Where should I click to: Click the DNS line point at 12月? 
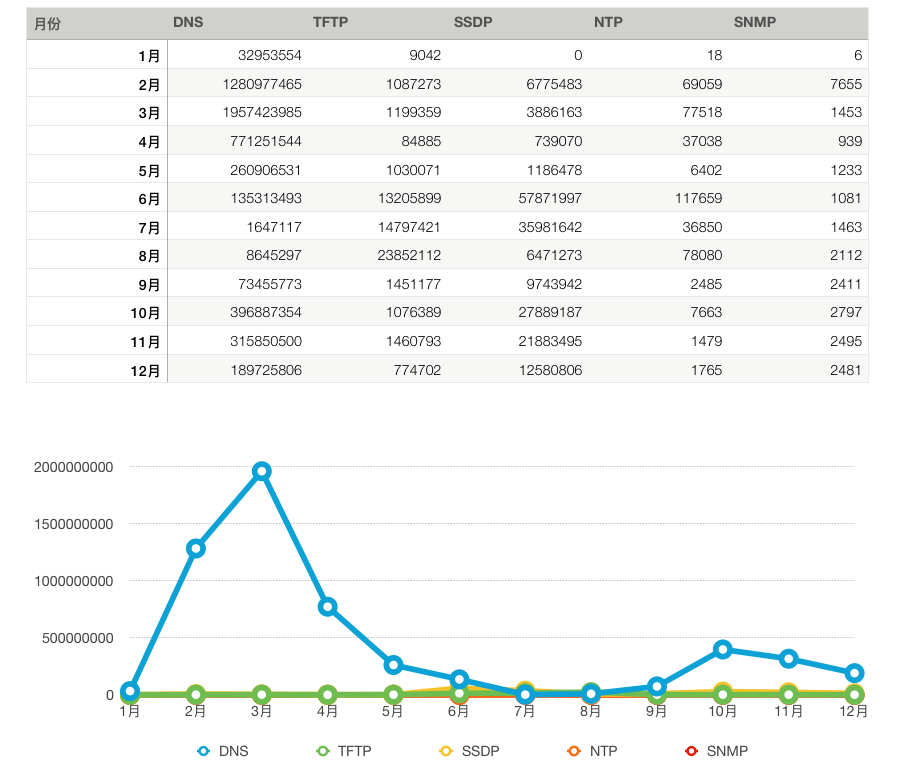(x=854, y=673)
